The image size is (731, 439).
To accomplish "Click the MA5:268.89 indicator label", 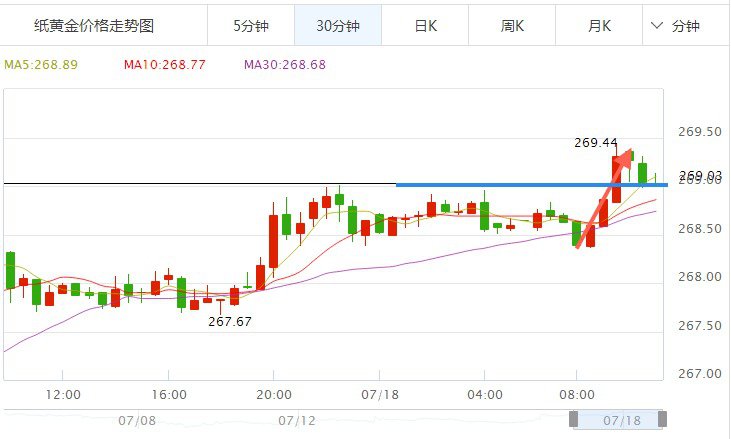I will click(x=41, y=64).
